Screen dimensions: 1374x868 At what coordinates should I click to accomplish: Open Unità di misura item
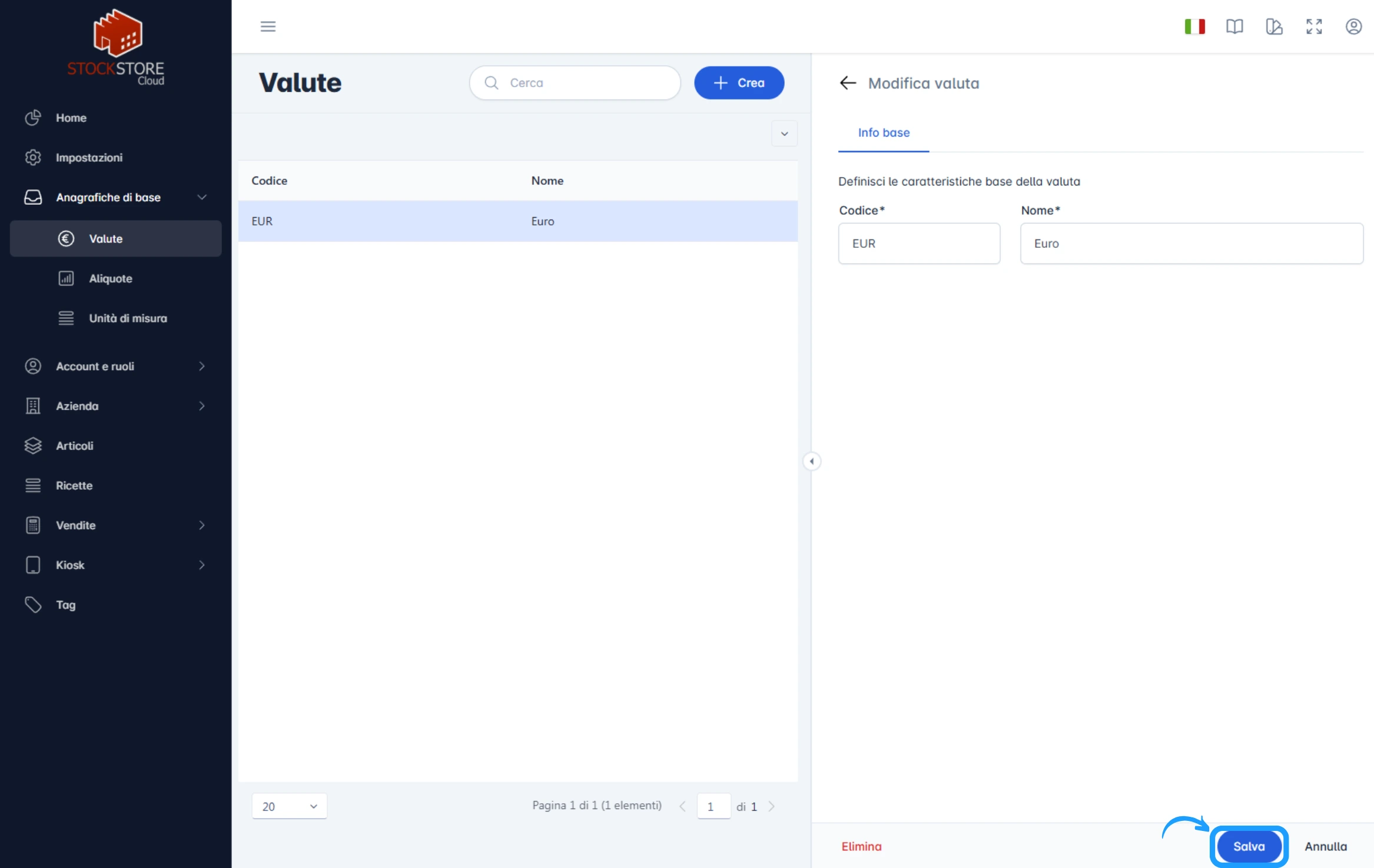click(x=115, y=318)
